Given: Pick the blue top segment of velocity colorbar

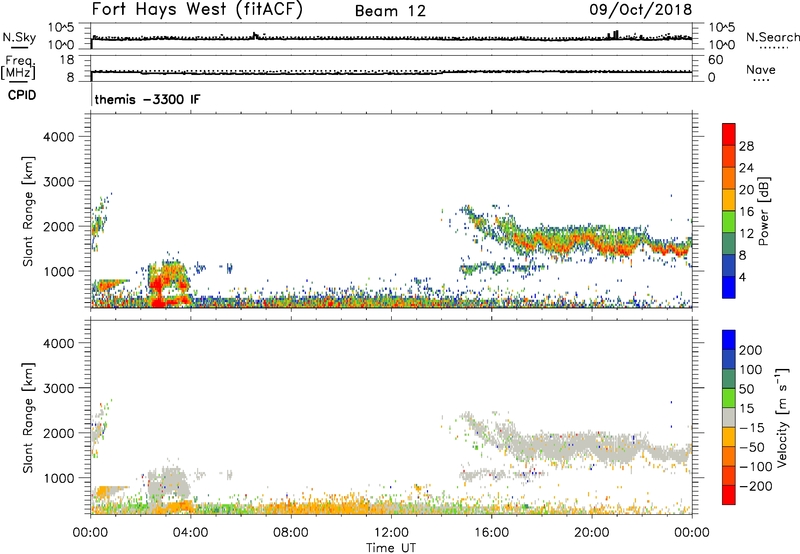Looking at the screenshot, I should click(729, 340).
